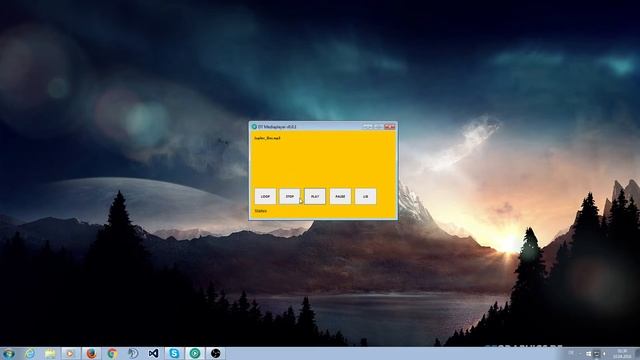Launch Internet Explorer from the taskbar
Image resolution: width=640 pixels, height=360 pixels.
[29, 353]
